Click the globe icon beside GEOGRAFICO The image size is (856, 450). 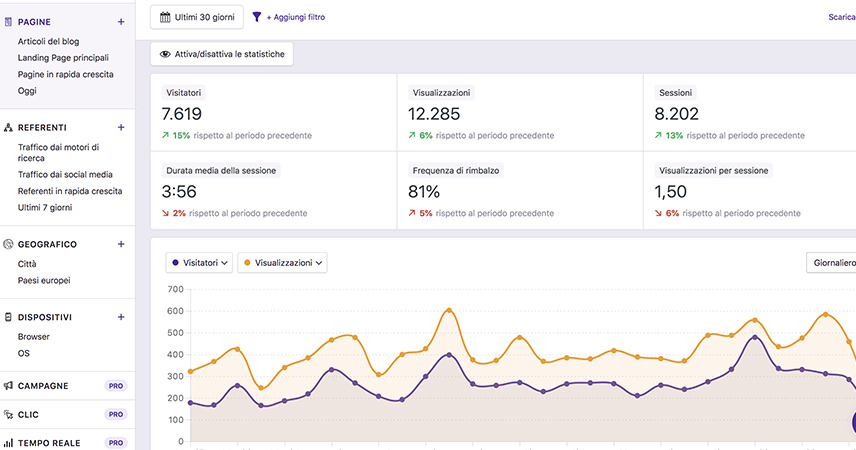coord(8,244)
